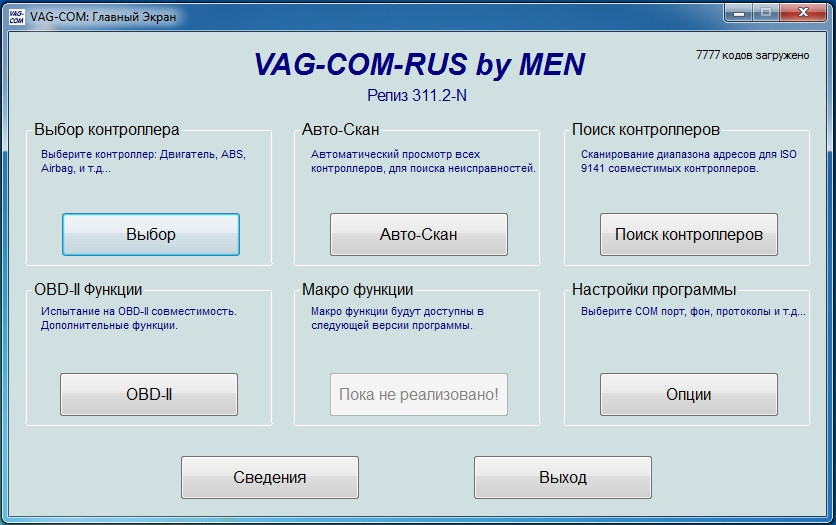Start Авто-Скан with its button
The width and height of the screenshot is (836, 525).
pos(419,235)
